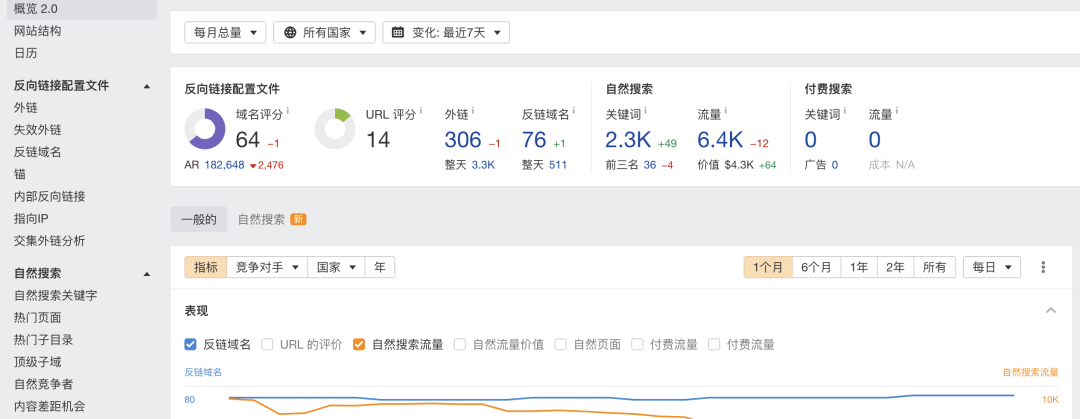Click the purple 域名评分 donut chart
This screenshot has height=419, width=1080.
[x=205, y=129]
